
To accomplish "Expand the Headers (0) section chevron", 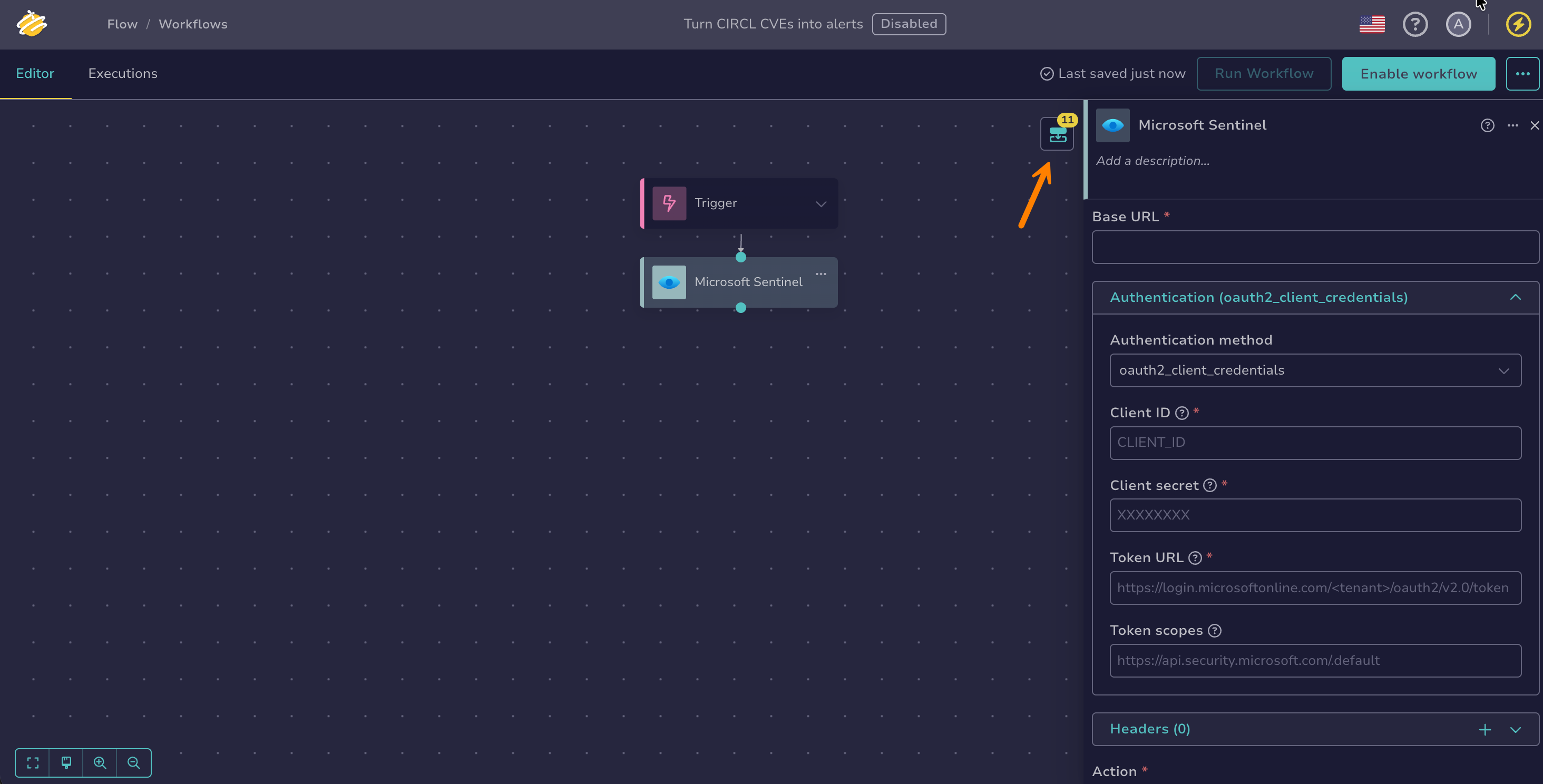I will (x=1515, y=730).
